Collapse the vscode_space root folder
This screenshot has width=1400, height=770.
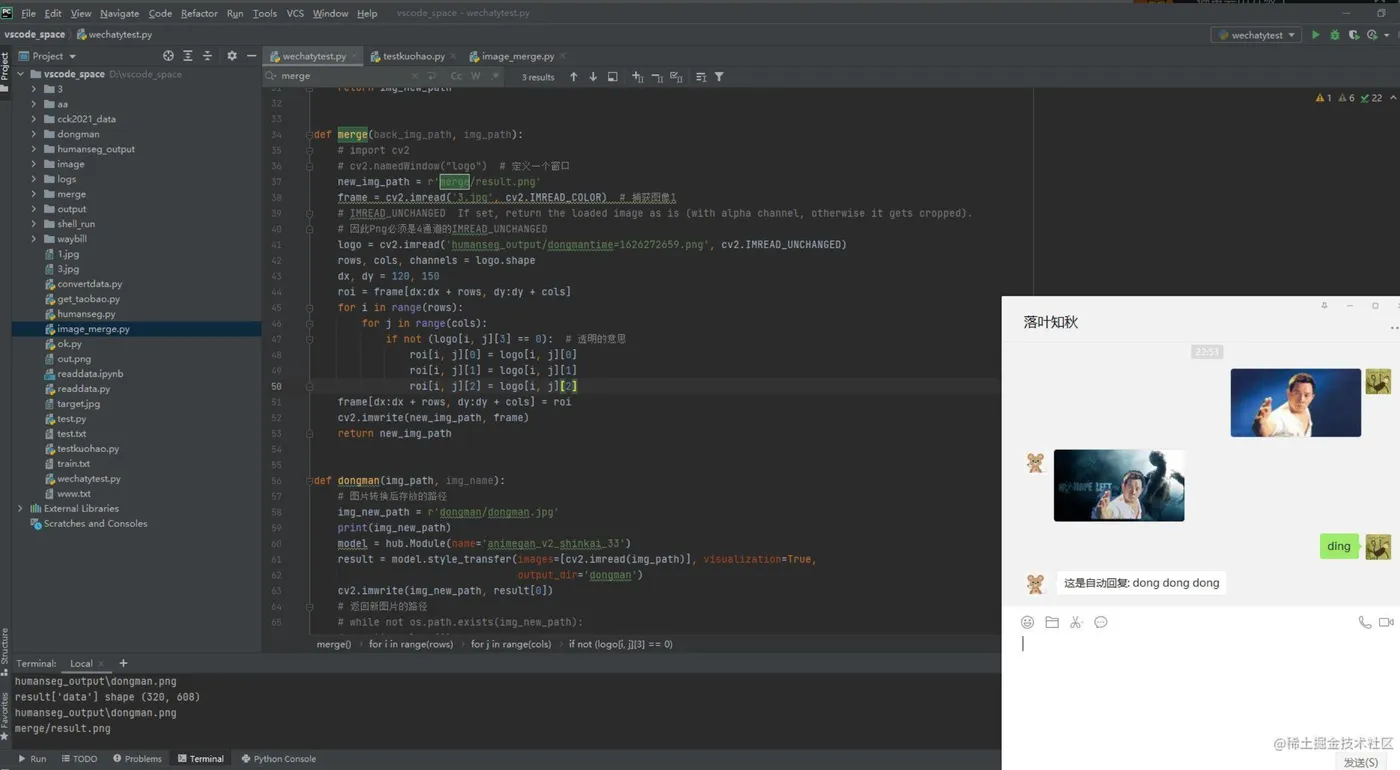pos(21,74)
